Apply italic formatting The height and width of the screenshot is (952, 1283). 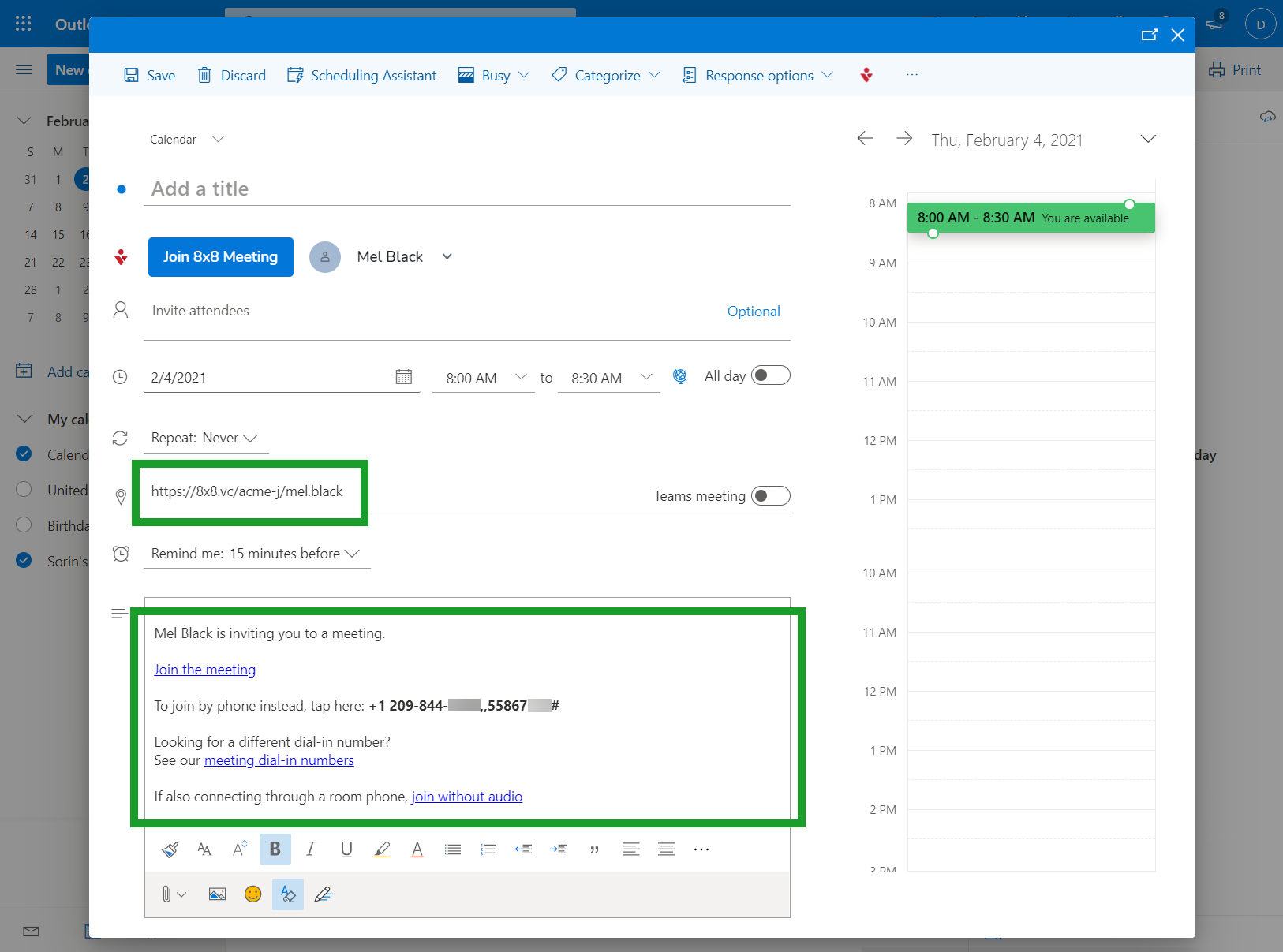311,849
